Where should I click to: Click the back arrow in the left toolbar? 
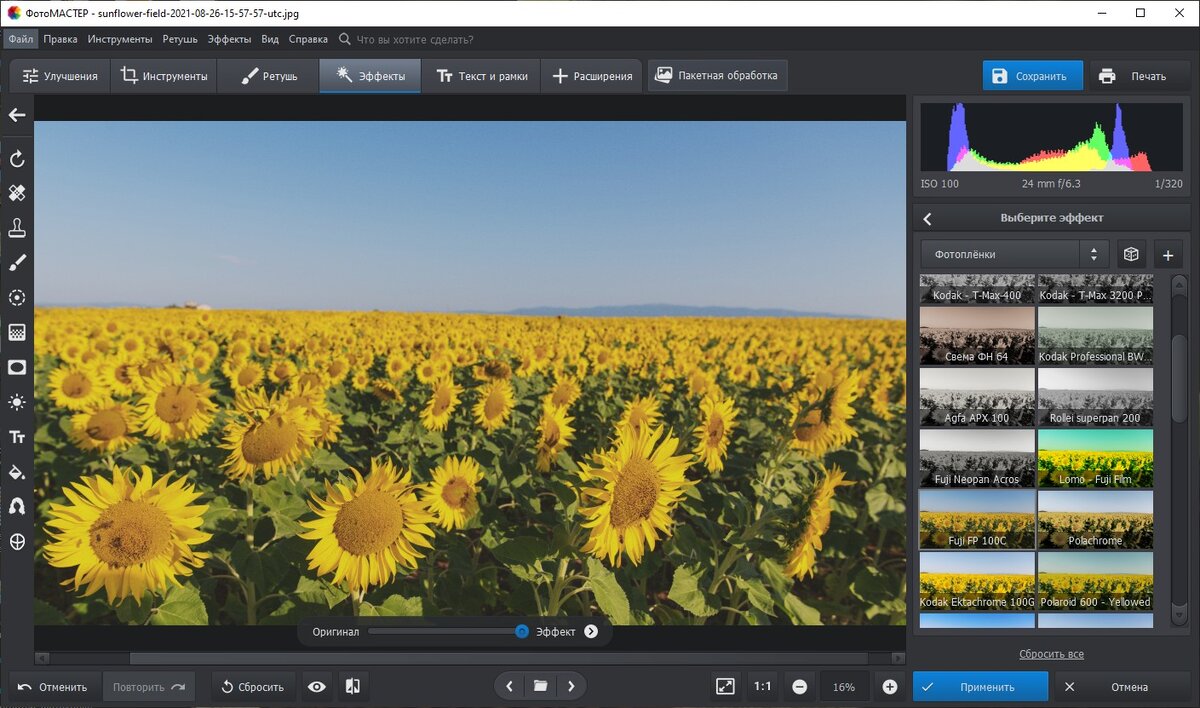click(17, 115)
